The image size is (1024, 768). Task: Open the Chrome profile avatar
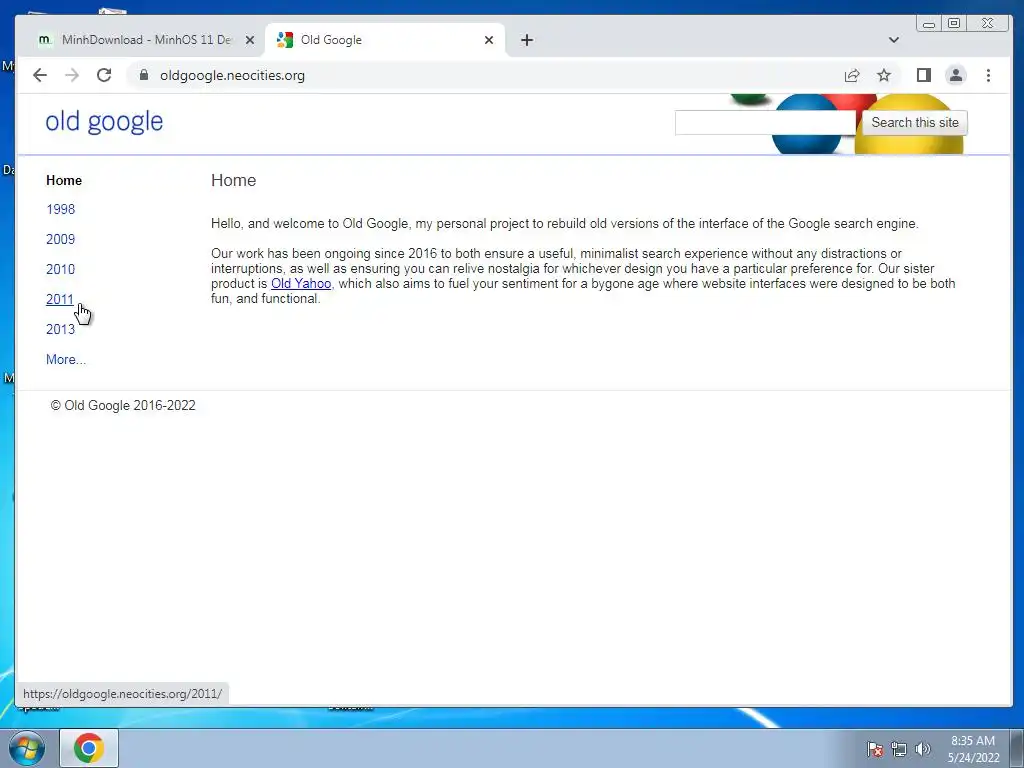(955, 75)
